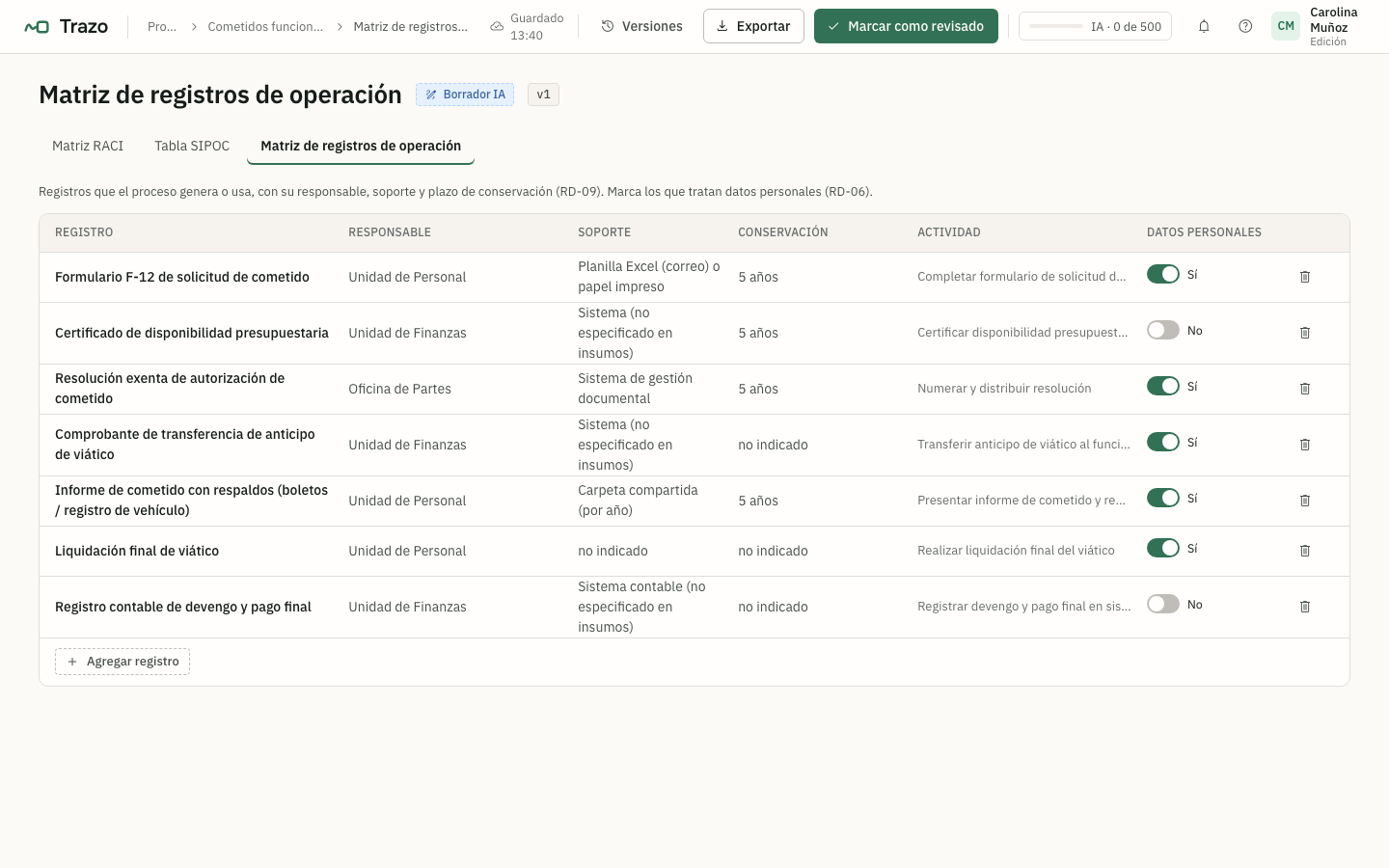Viewport: 1389px width, 868px height.
Task: Click the IA usage progress bar
Action: click(1056, 26)
